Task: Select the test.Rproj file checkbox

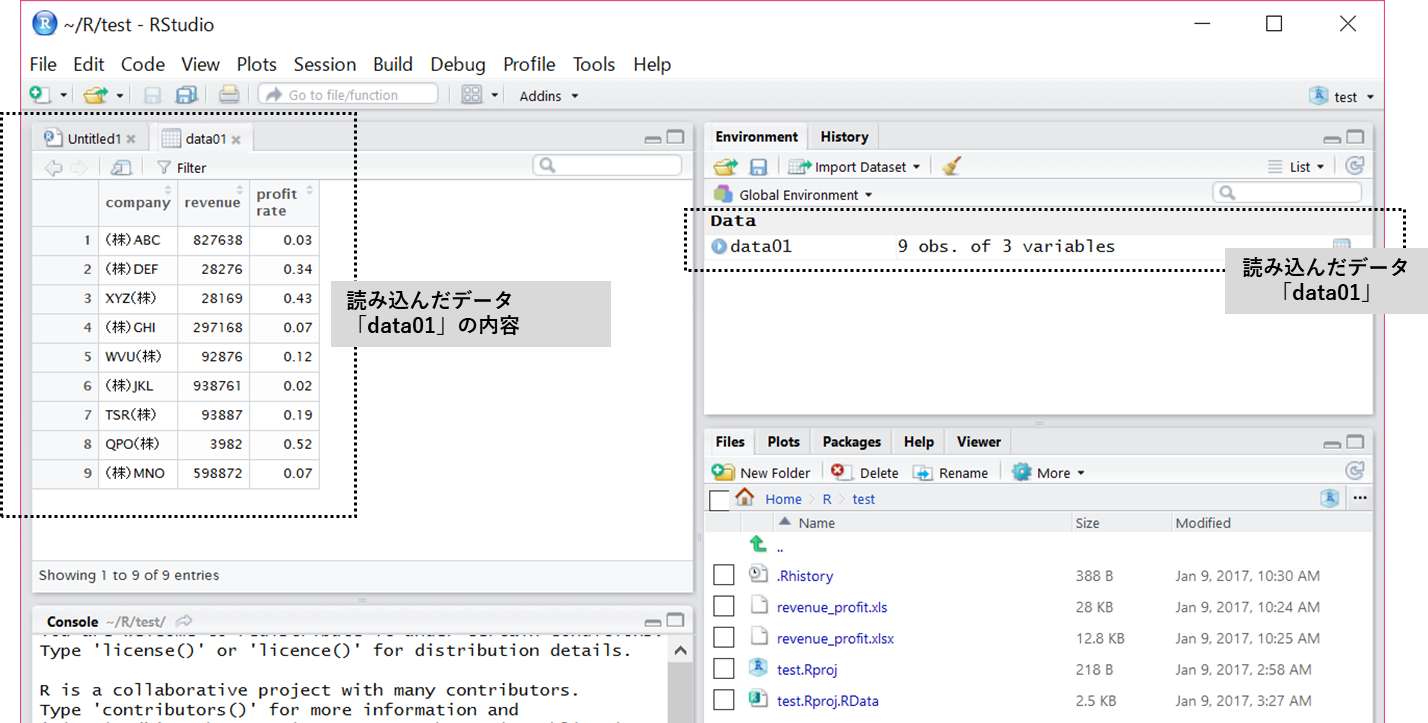Action: pos(723,669)
